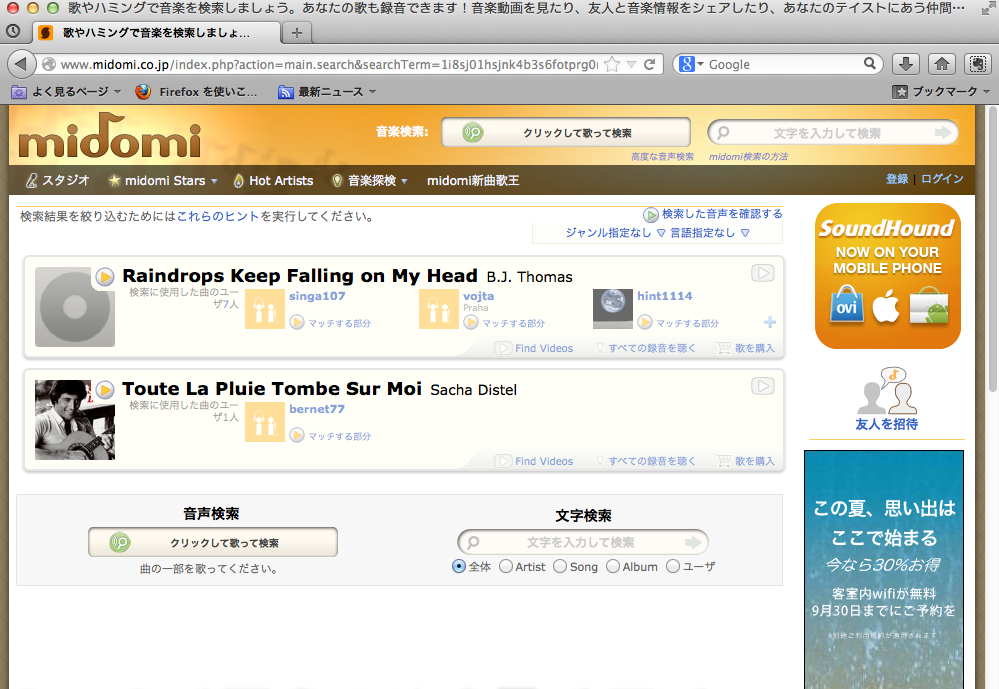The width and height of the screenshot is (999, 689).
Task: Select the Album radio button
Action: pyautogui.click(x=613, y=566)
